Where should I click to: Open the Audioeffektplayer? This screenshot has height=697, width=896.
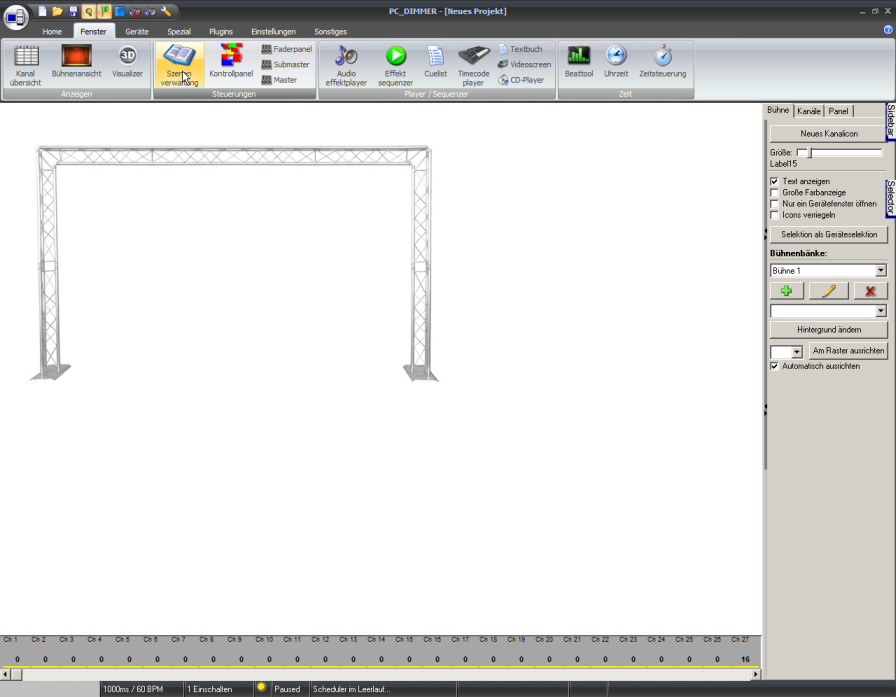point(346,66)
